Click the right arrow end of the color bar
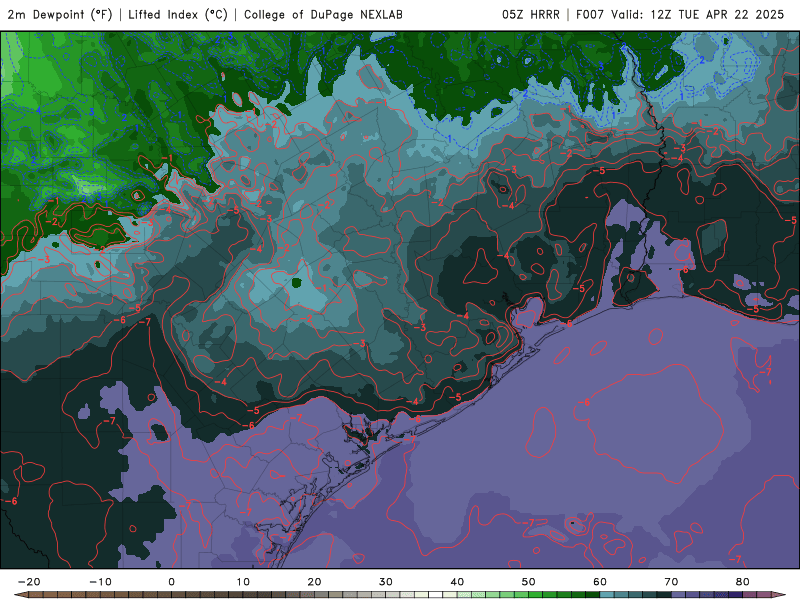 click(779, 595)
